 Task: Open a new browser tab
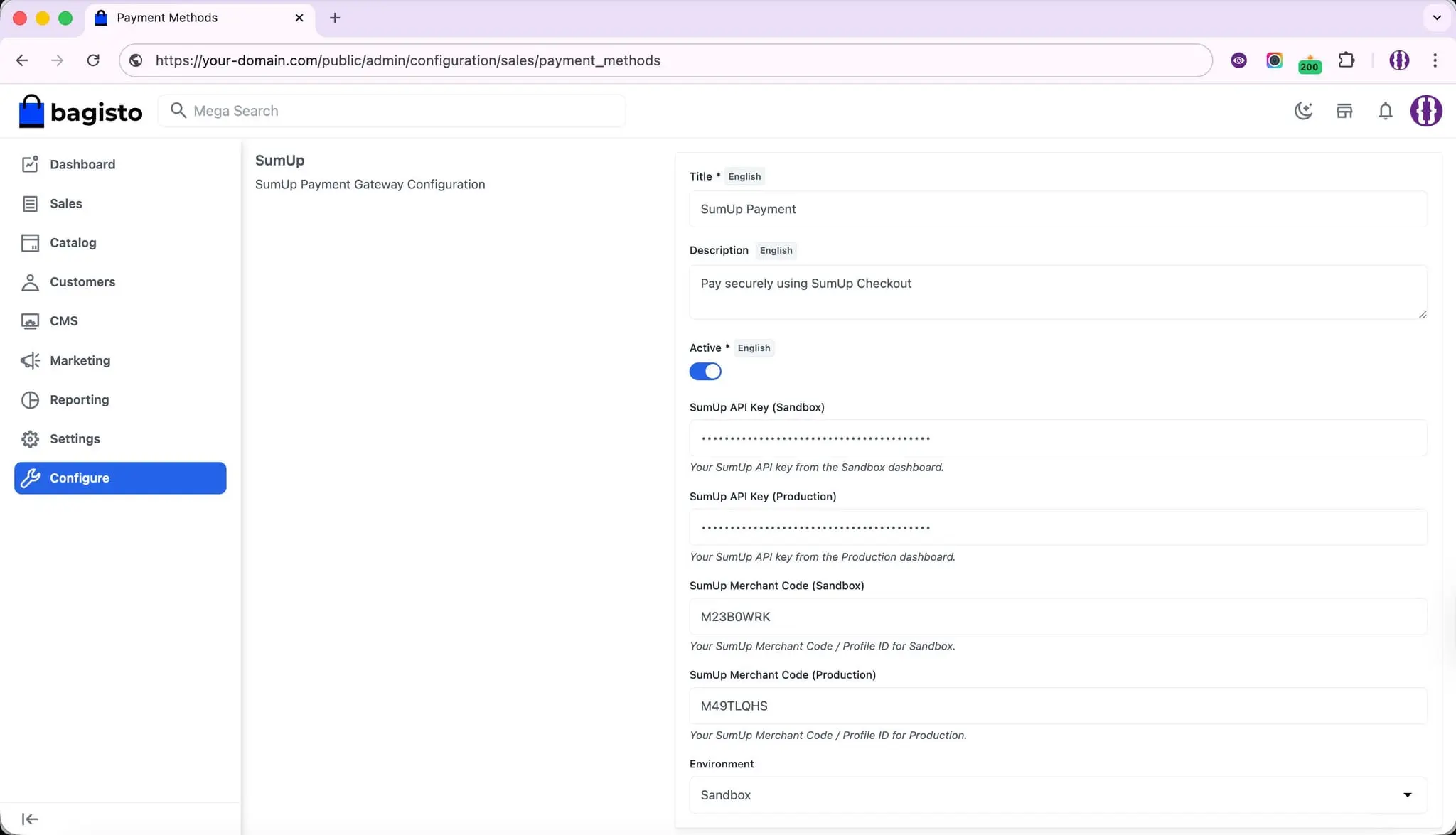335,18
